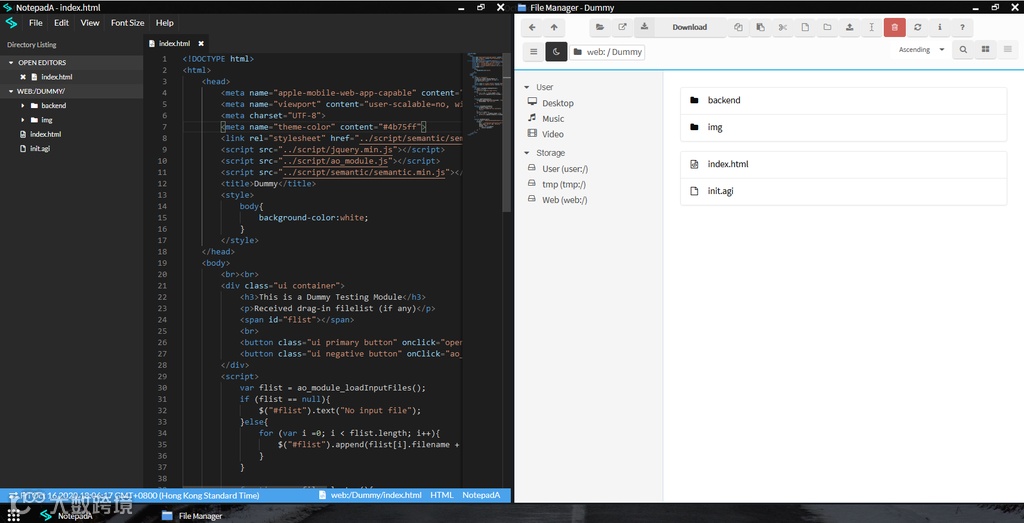Go up one folder level in File Manager
1024x523 pixels.
click(554, 27)
